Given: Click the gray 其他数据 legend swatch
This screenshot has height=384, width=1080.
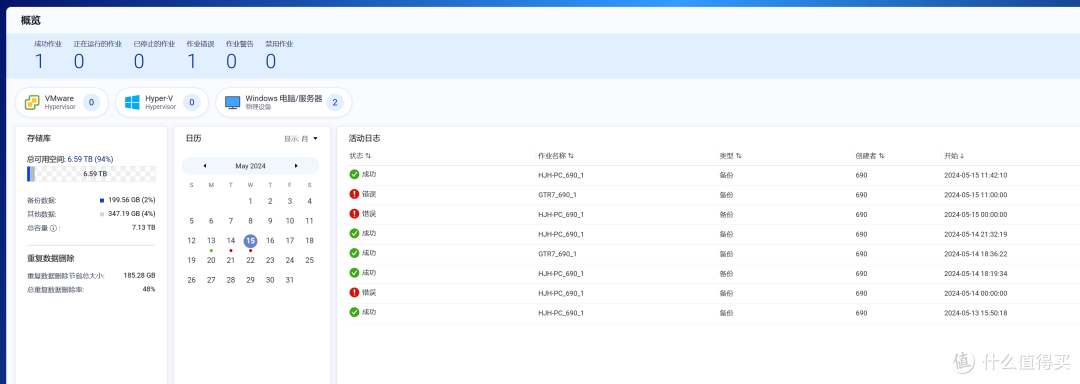Looking at the screenshot, I should tap(102, 214).
